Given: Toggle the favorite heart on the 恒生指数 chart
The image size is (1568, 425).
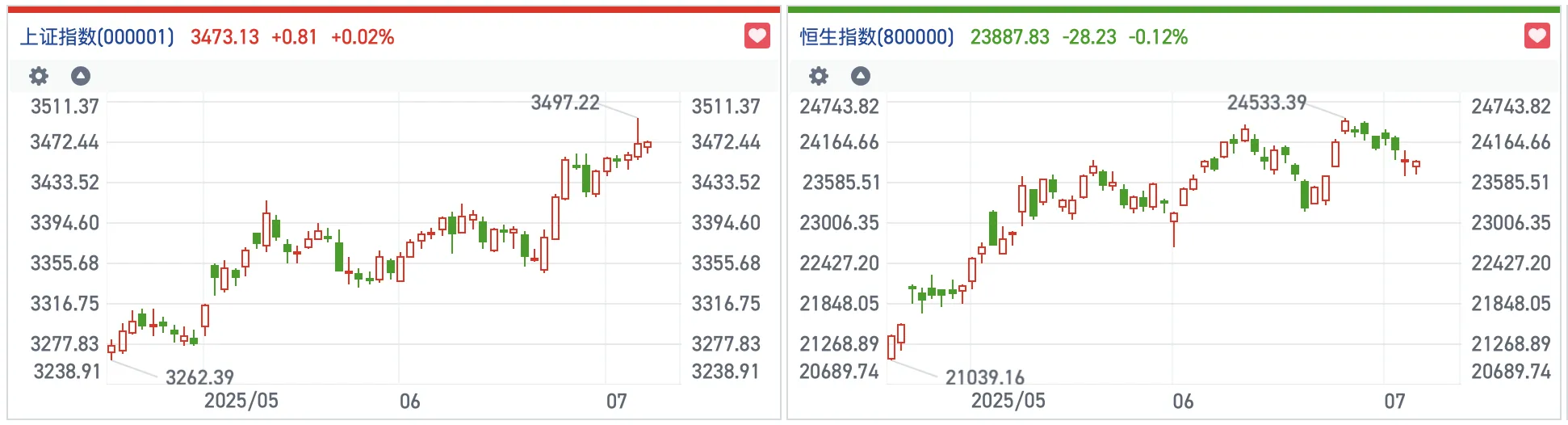Looking at the screenshot, I should [x=1537, y=36].
